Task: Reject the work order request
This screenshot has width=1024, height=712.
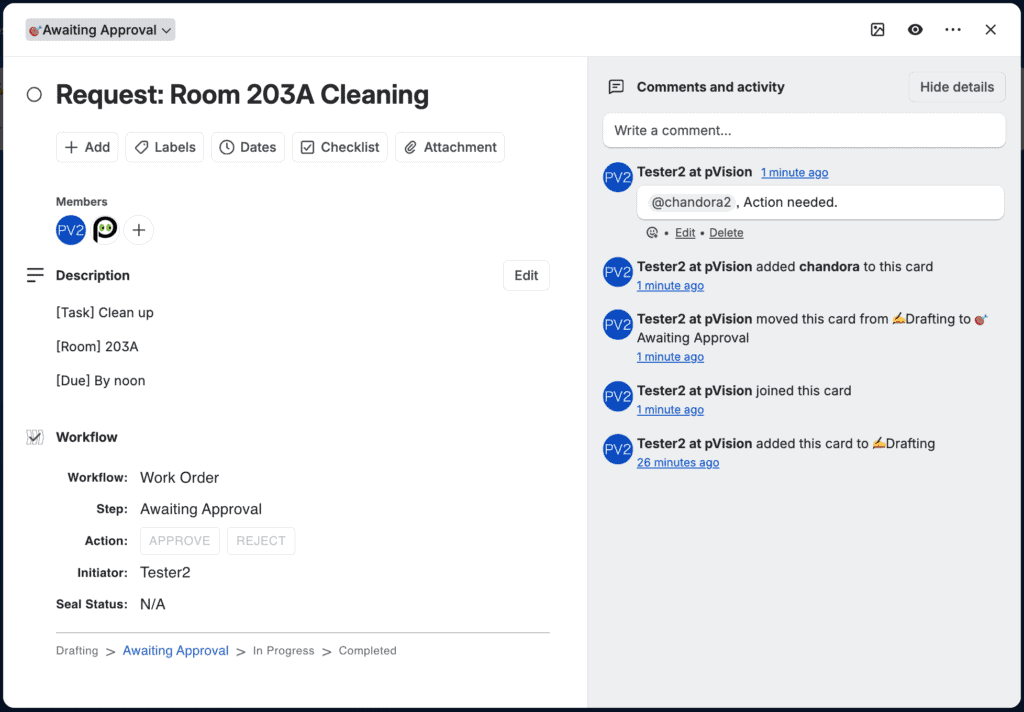Action: (261, 541)
